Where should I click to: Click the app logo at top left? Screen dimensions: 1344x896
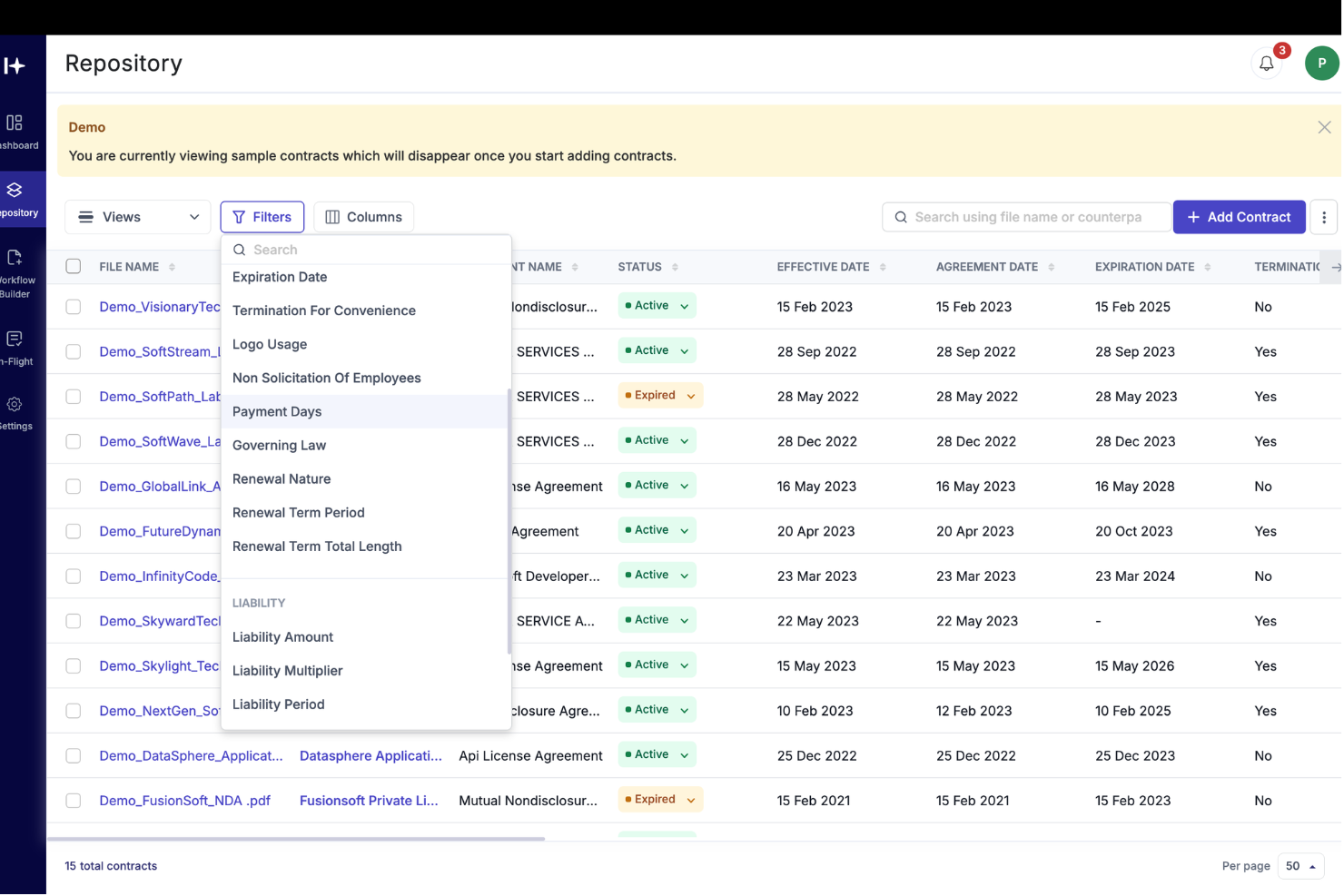point(13,64)
